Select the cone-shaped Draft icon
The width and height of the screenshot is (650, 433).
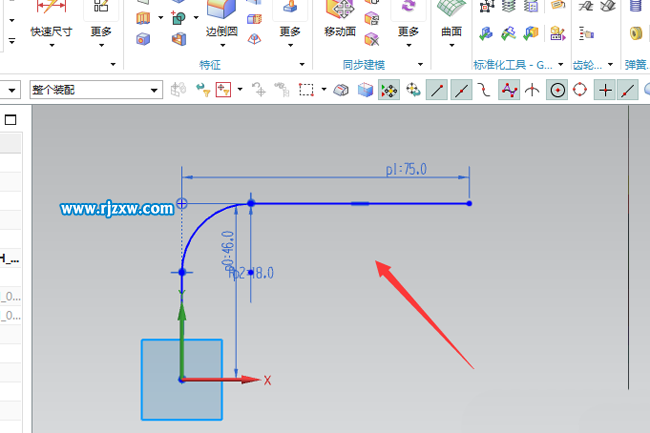pyautogui.click(x=254, y=39)
